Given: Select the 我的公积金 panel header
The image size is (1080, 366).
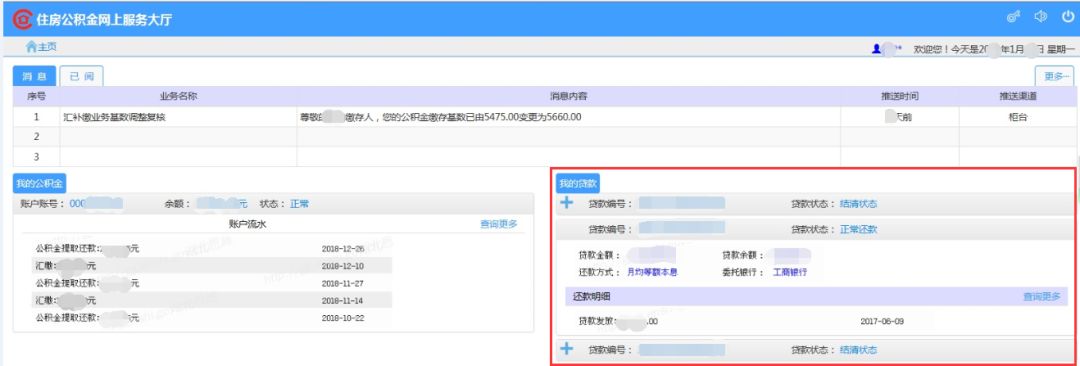Looking at the screenshot, I should coord(39,183).
